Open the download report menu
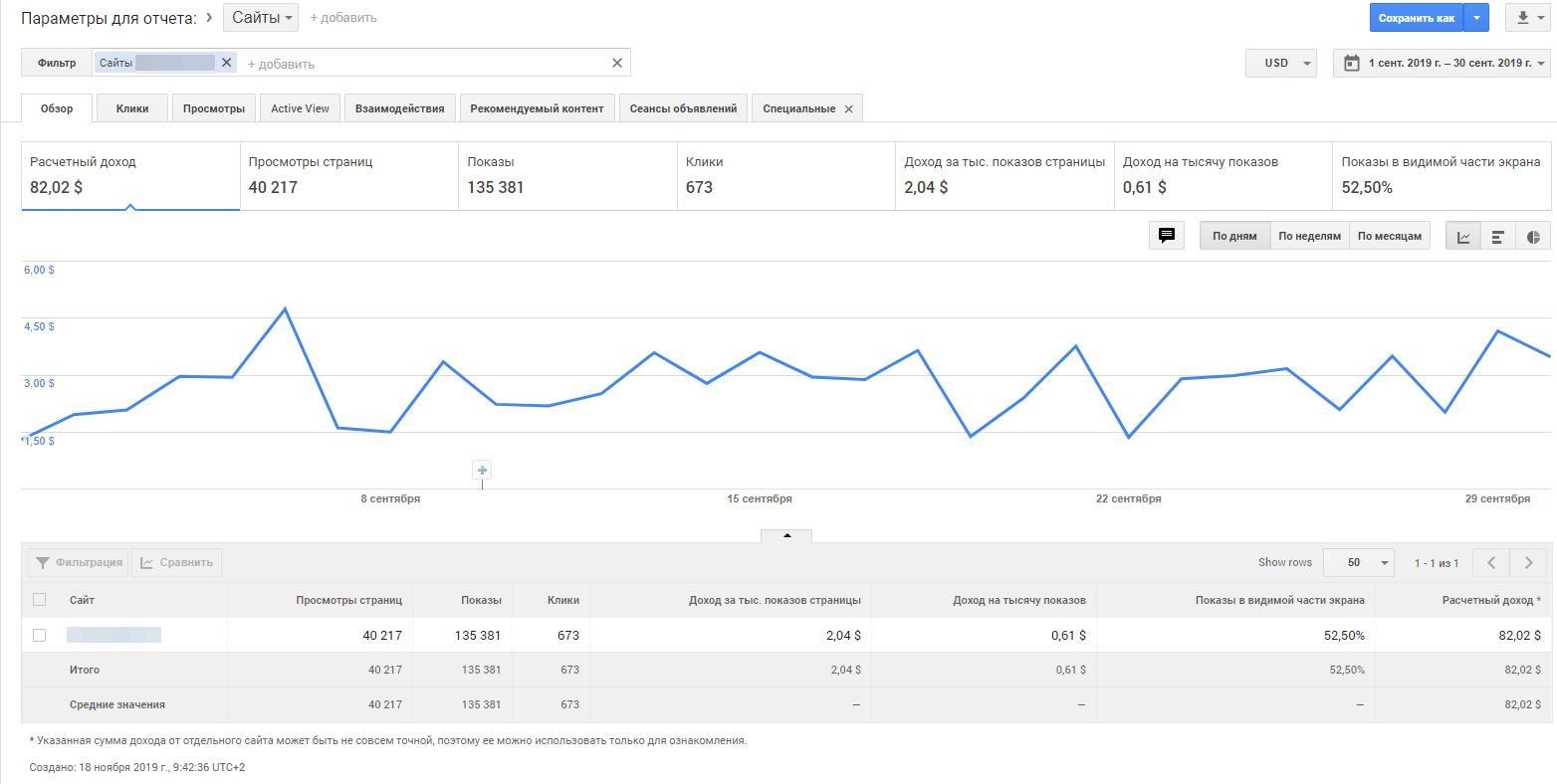Viewport: 1557px width, 784px height. pyautogui.click(x=1527, y=18)
